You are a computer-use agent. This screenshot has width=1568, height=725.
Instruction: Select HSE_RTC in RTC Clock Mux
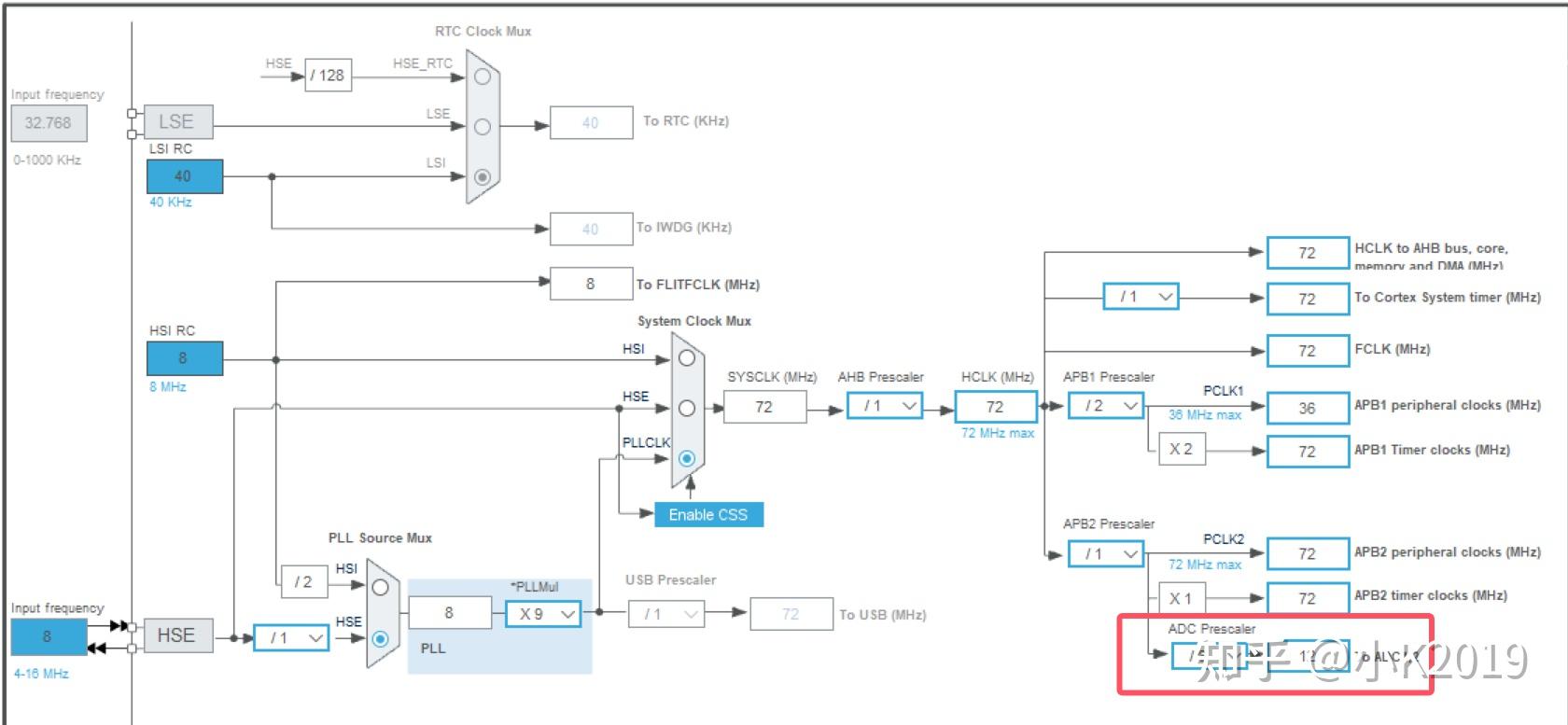(483, 77)
